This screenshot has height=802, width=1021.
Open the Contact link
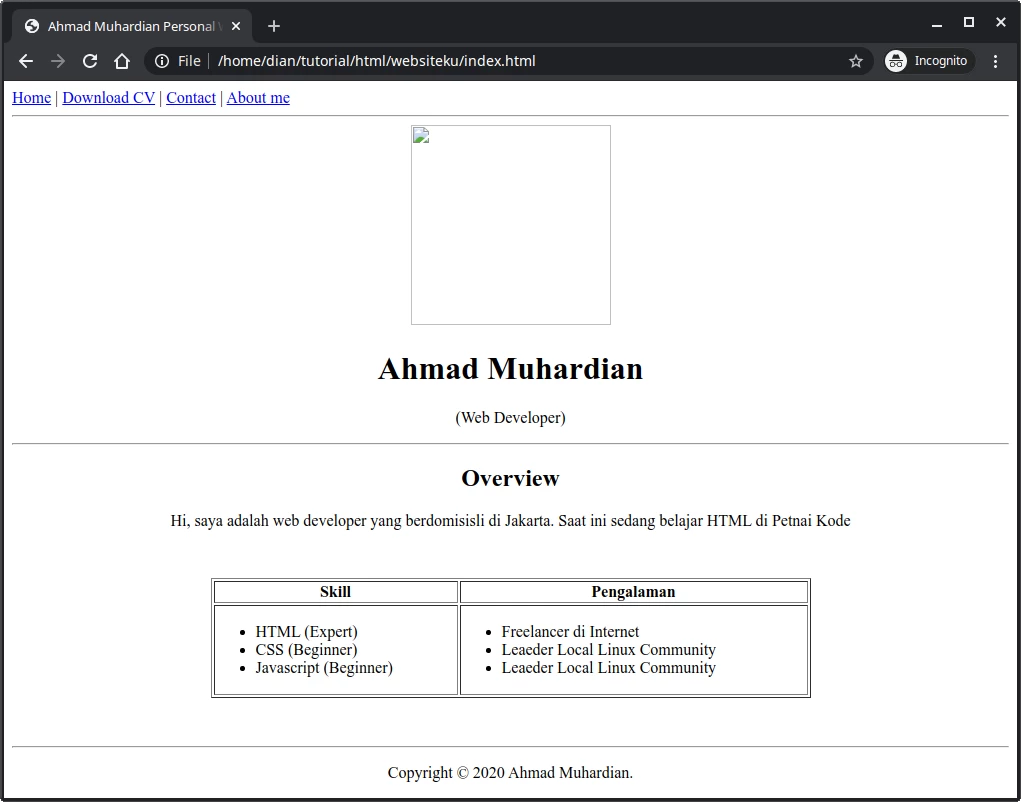[191, 98]
